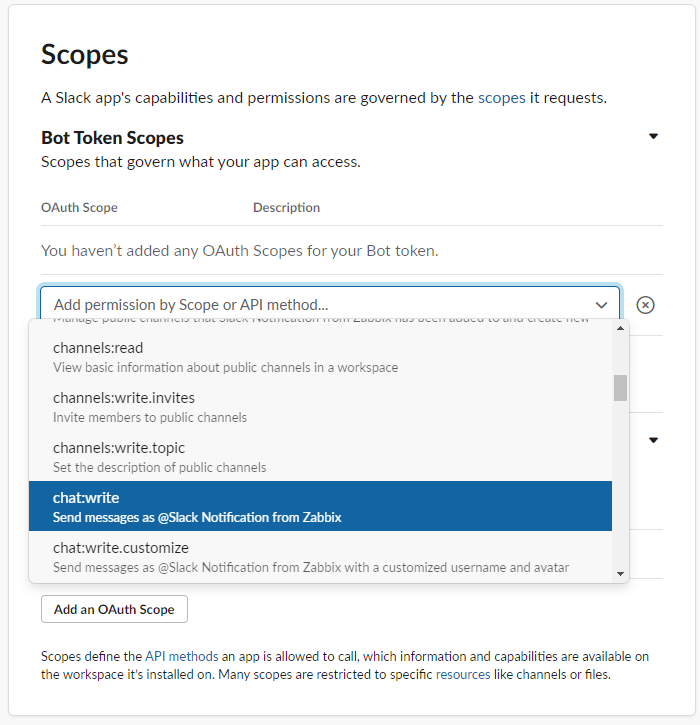Choose chat:write.customize scope option

coord(320,556)
